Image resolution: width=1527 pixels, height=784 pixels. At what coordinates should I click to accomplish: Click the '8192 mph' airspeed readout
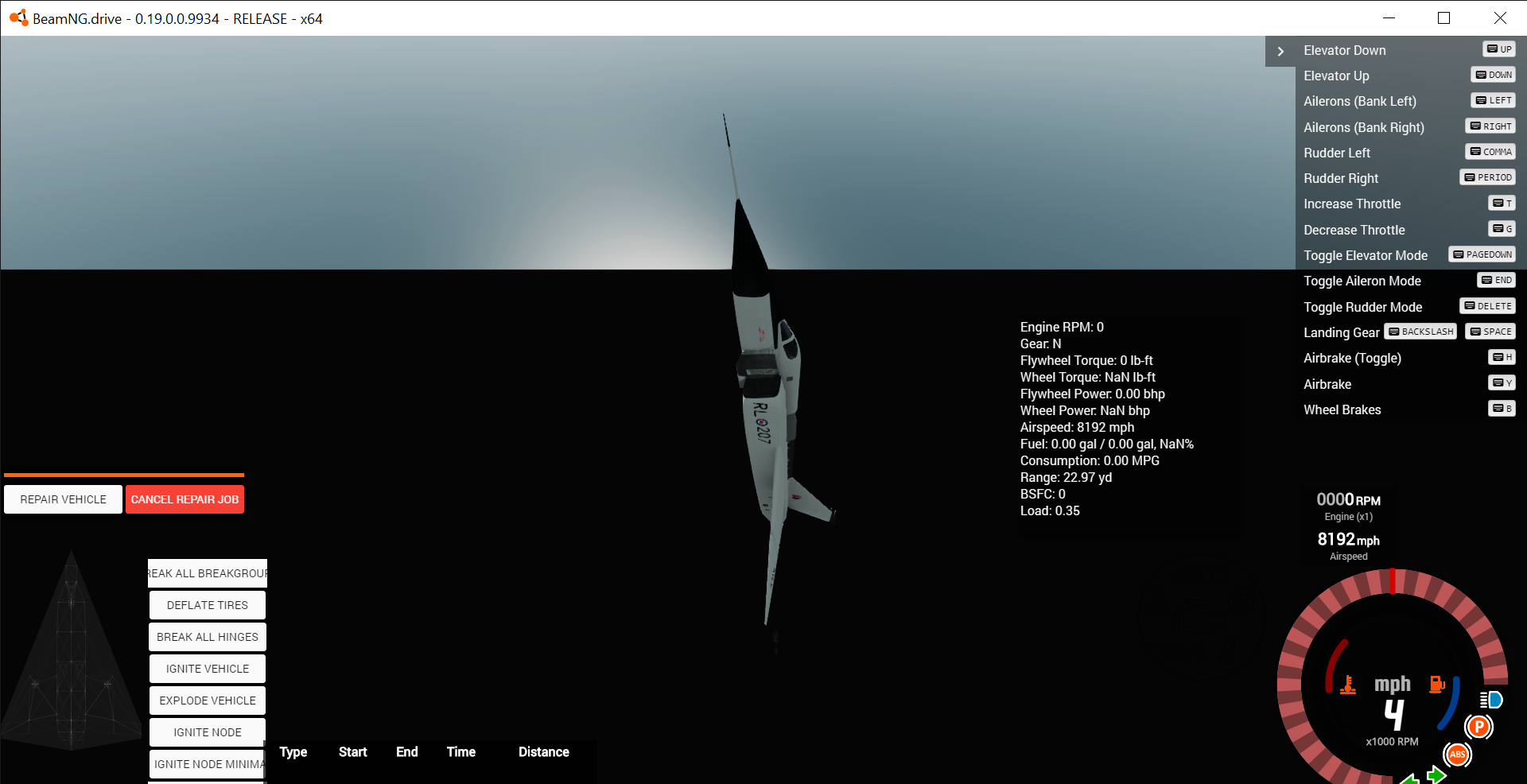tap(1348, 539)
